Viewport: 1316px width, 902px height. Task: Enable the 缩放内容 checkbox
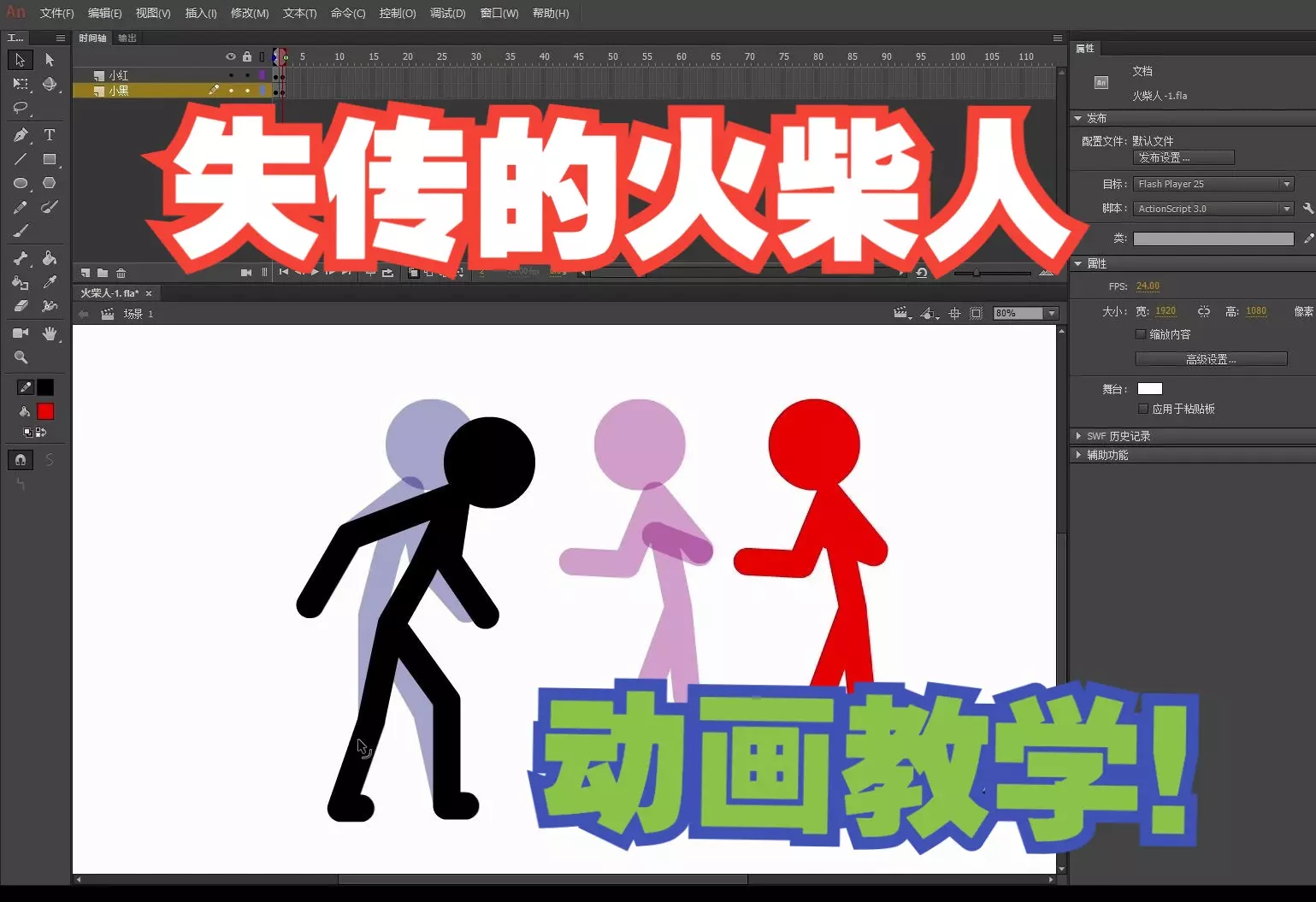(x=1141, y=334)
